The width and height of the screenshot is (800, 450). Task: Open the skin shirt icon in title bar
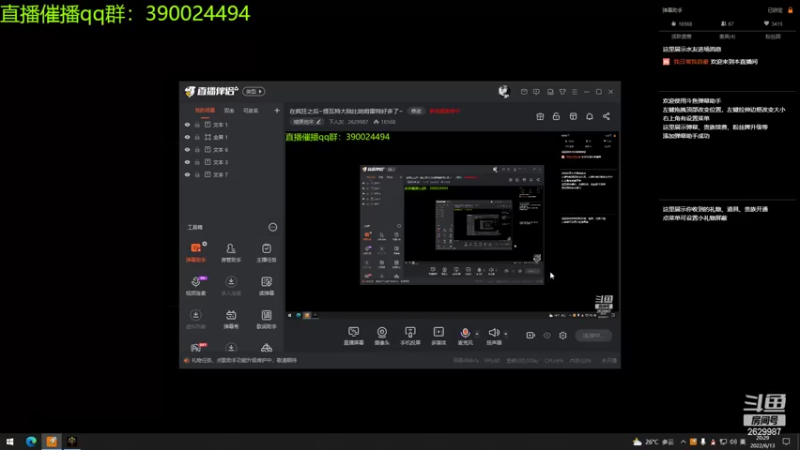coord(562,92)
